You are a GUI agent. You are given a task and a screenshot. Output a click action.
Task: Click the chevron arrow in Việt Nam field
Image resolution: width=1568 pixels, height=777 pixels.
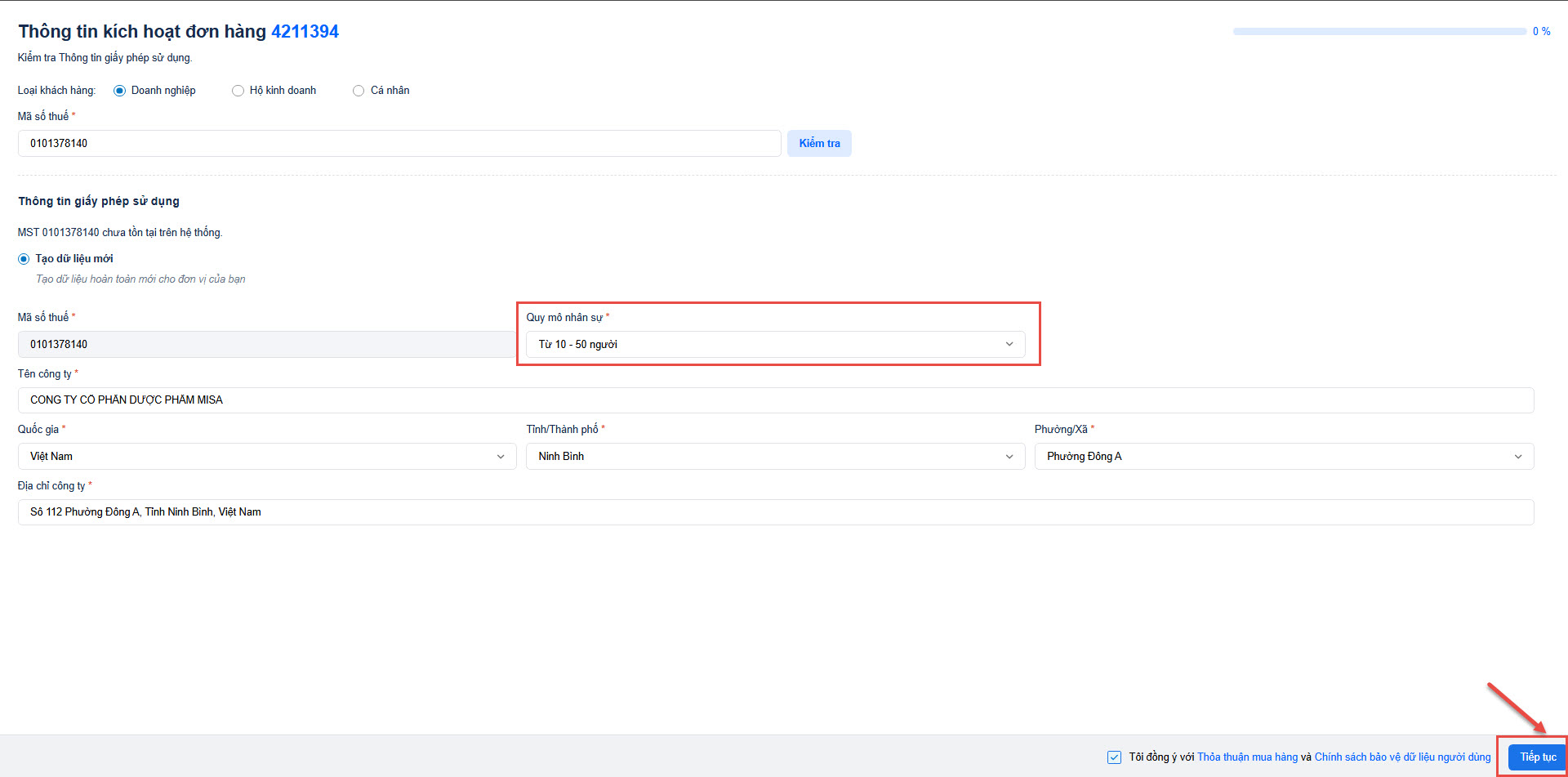click(501, 457)
